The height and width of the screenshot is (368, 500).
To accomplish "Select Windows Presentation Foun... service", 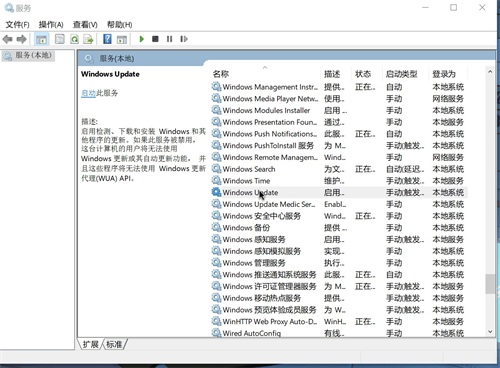I will tap(338, 122).
